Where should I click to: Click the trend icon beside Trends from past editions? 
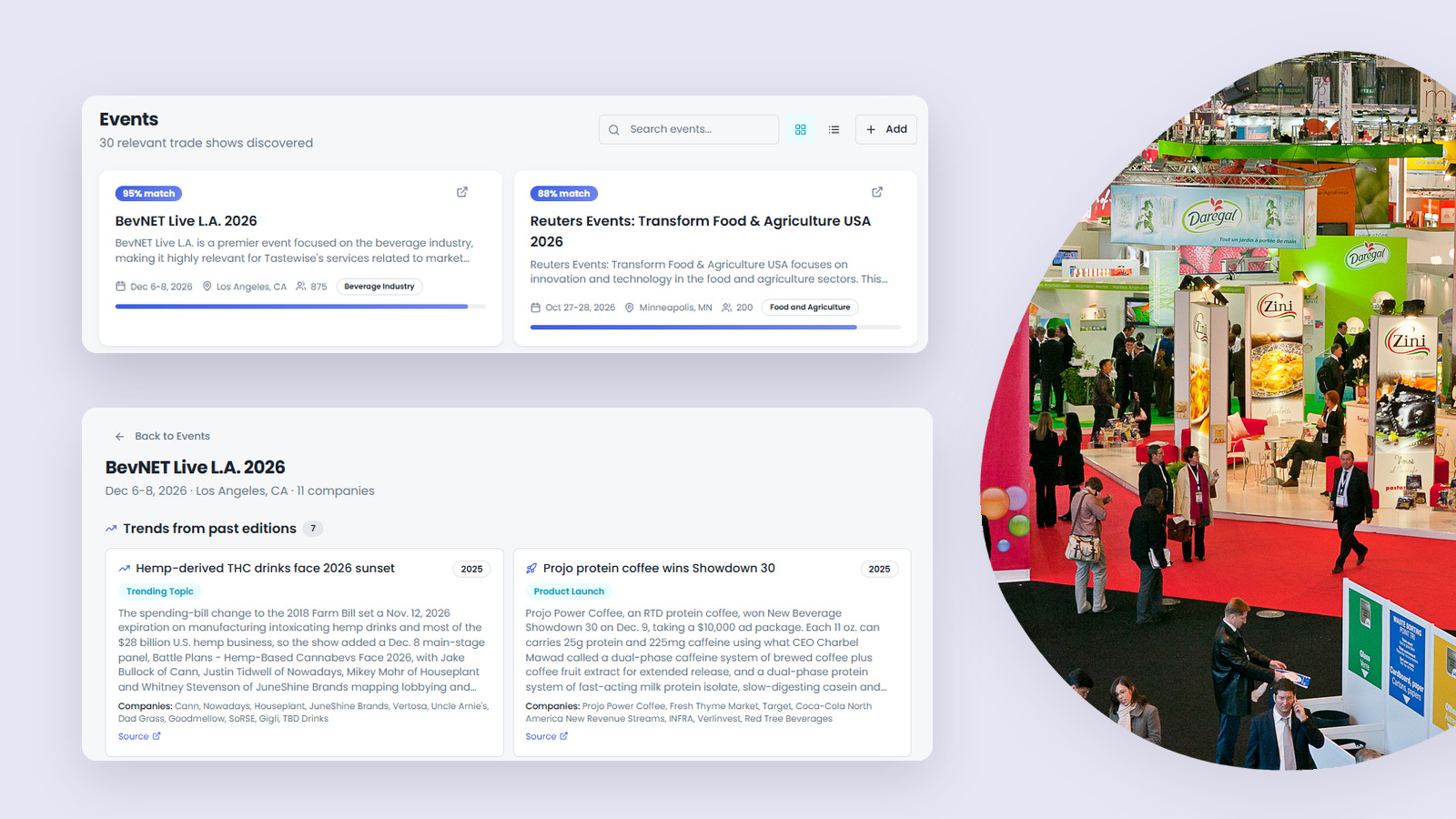pyautogui.click(x=111, y=529)
